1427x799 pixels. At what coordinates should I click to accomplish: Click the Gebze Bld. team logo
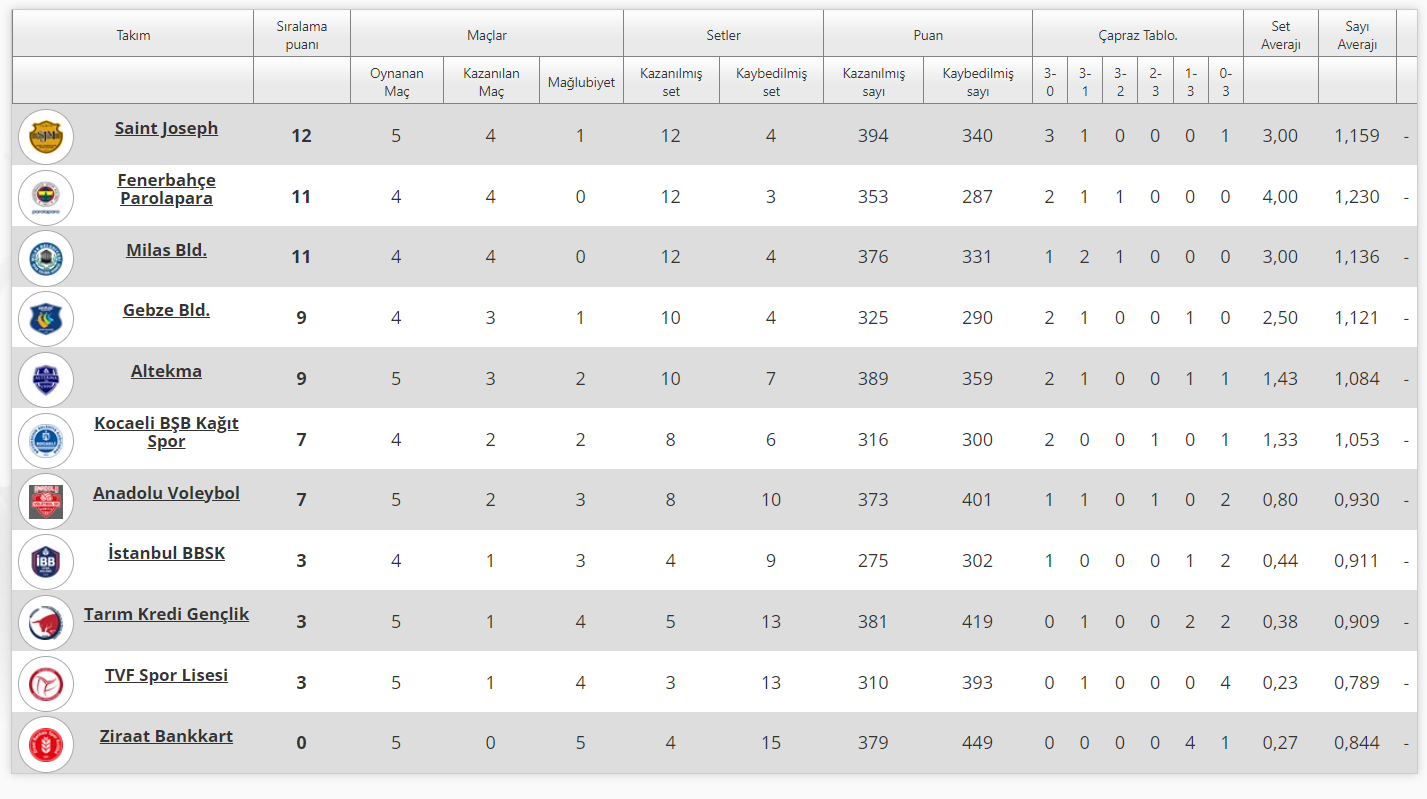pyautogui.click(x=46, y=318)
